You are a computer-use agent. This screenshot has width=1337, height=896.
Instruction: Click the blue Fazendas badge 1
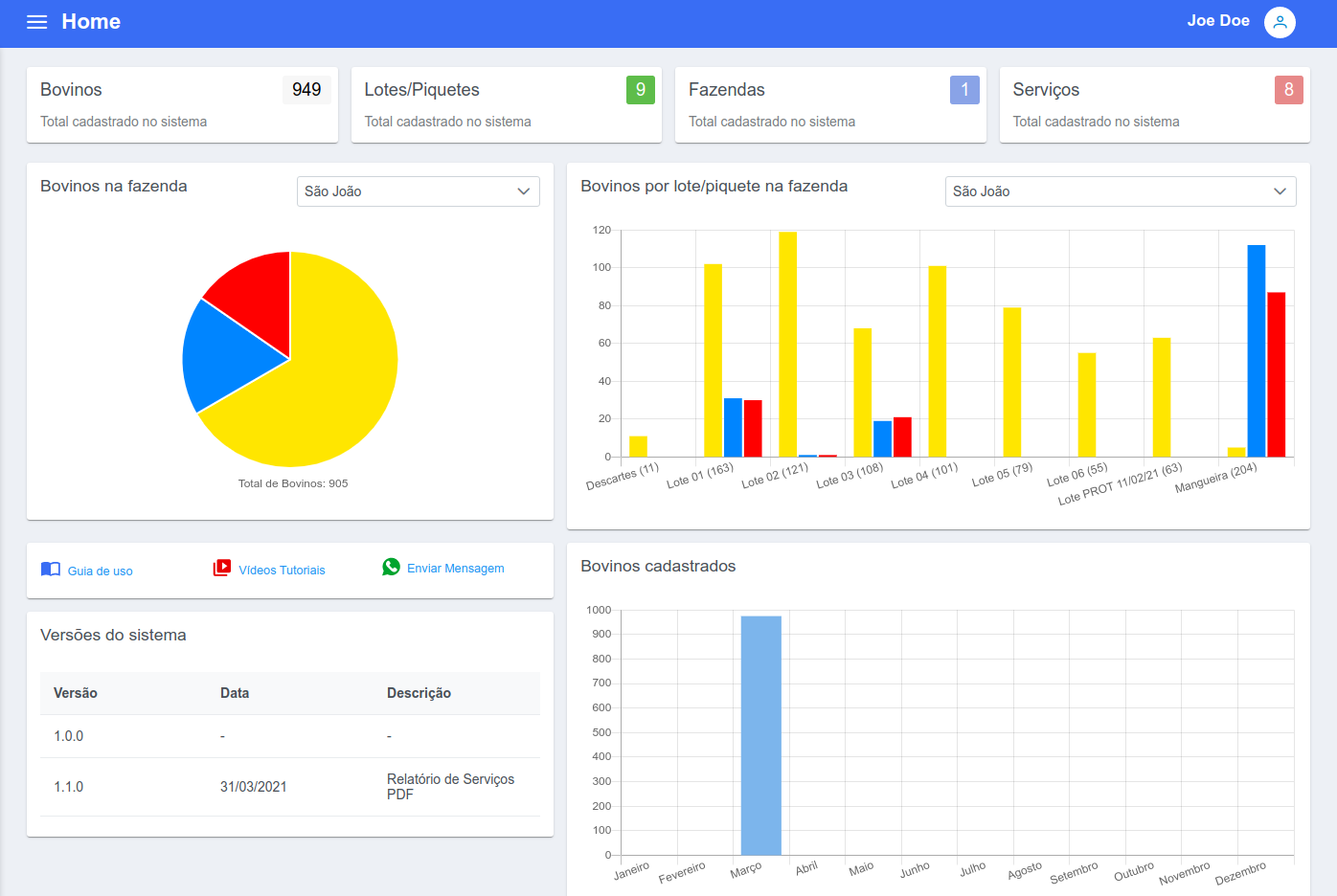tap(964, 90)
